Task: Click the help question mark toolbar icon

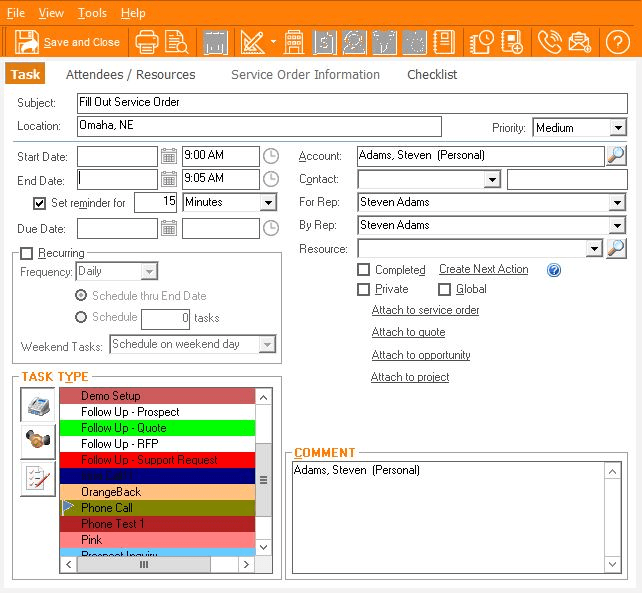Action: coord(617,42)
